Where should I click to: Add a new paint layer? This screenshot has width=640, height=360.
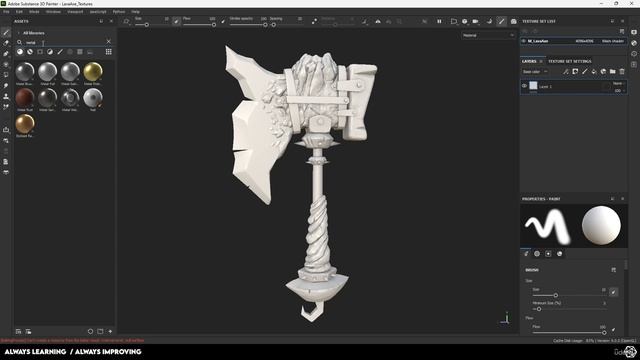[584, 72]
